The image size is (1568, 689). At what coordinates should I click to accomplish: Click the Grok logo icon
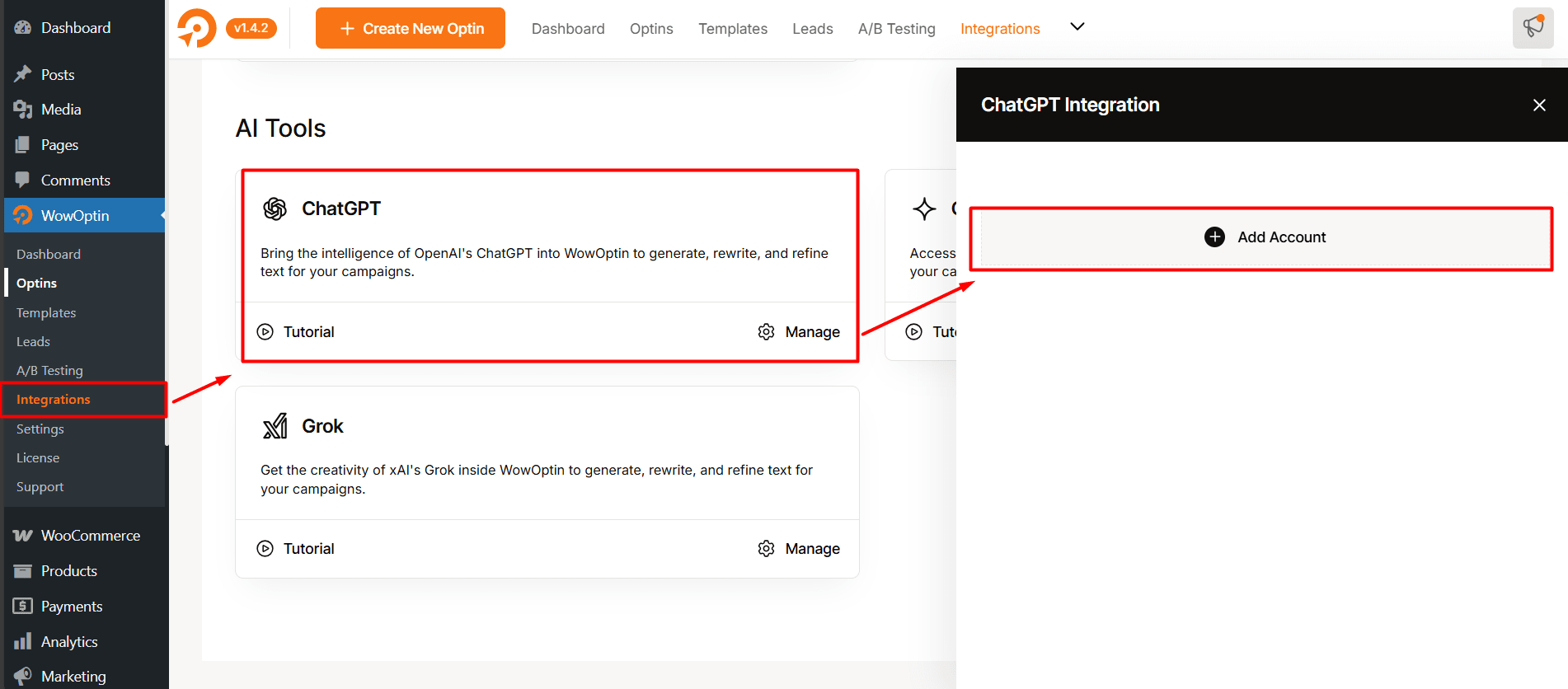(275, 426)
